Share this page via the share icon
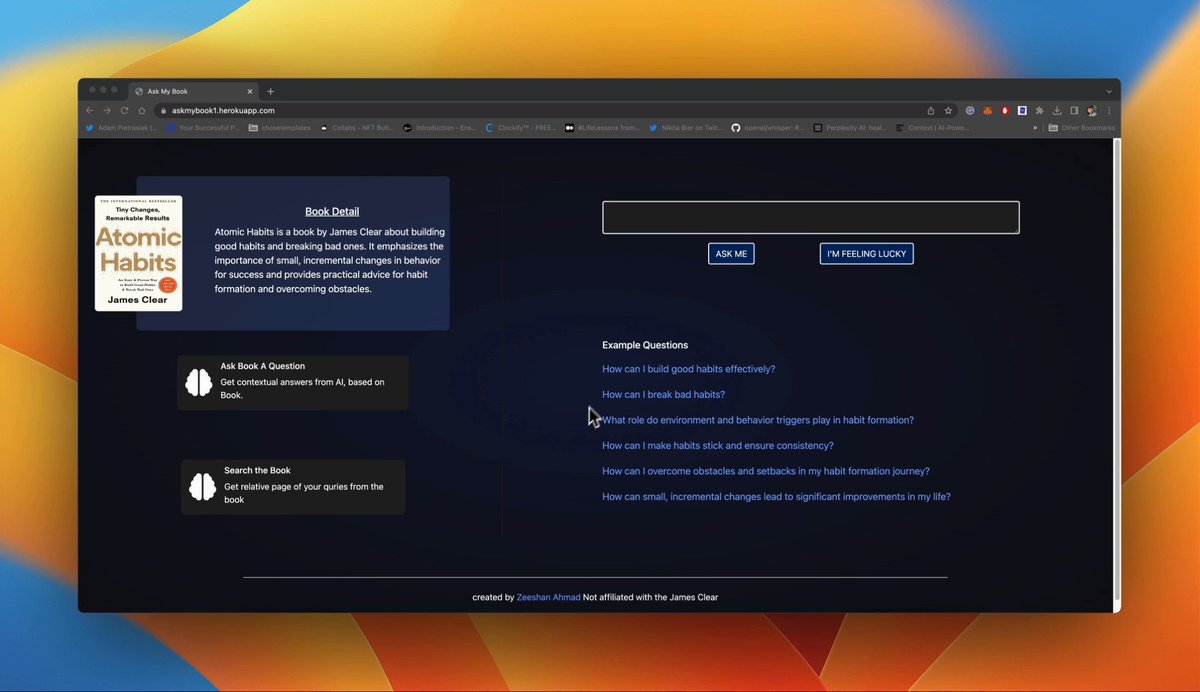This screenshot has width=1200, height=692. pos(931,110)
